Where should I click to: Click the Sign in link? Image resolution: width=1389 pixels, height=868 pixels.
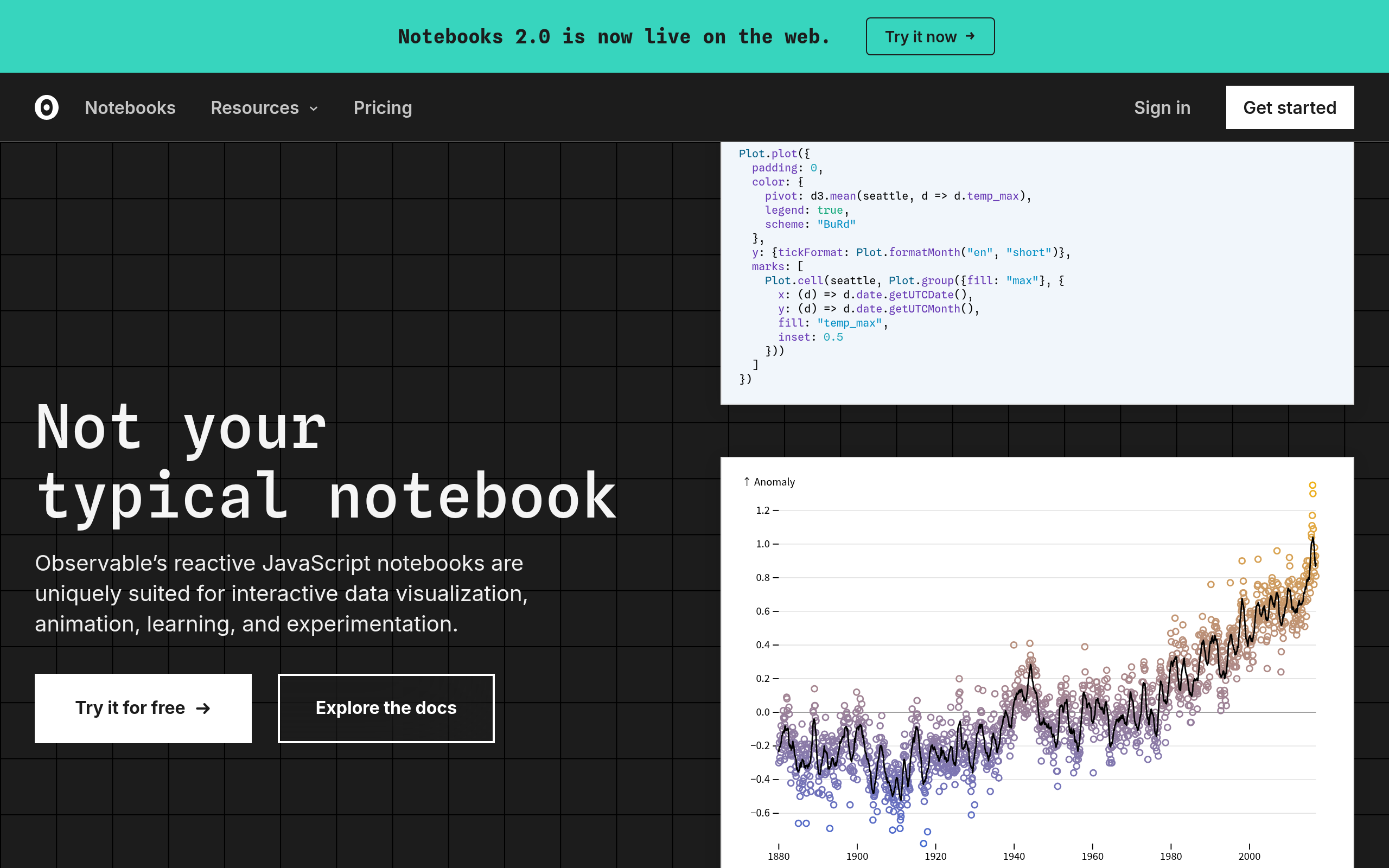[1162, 107]
